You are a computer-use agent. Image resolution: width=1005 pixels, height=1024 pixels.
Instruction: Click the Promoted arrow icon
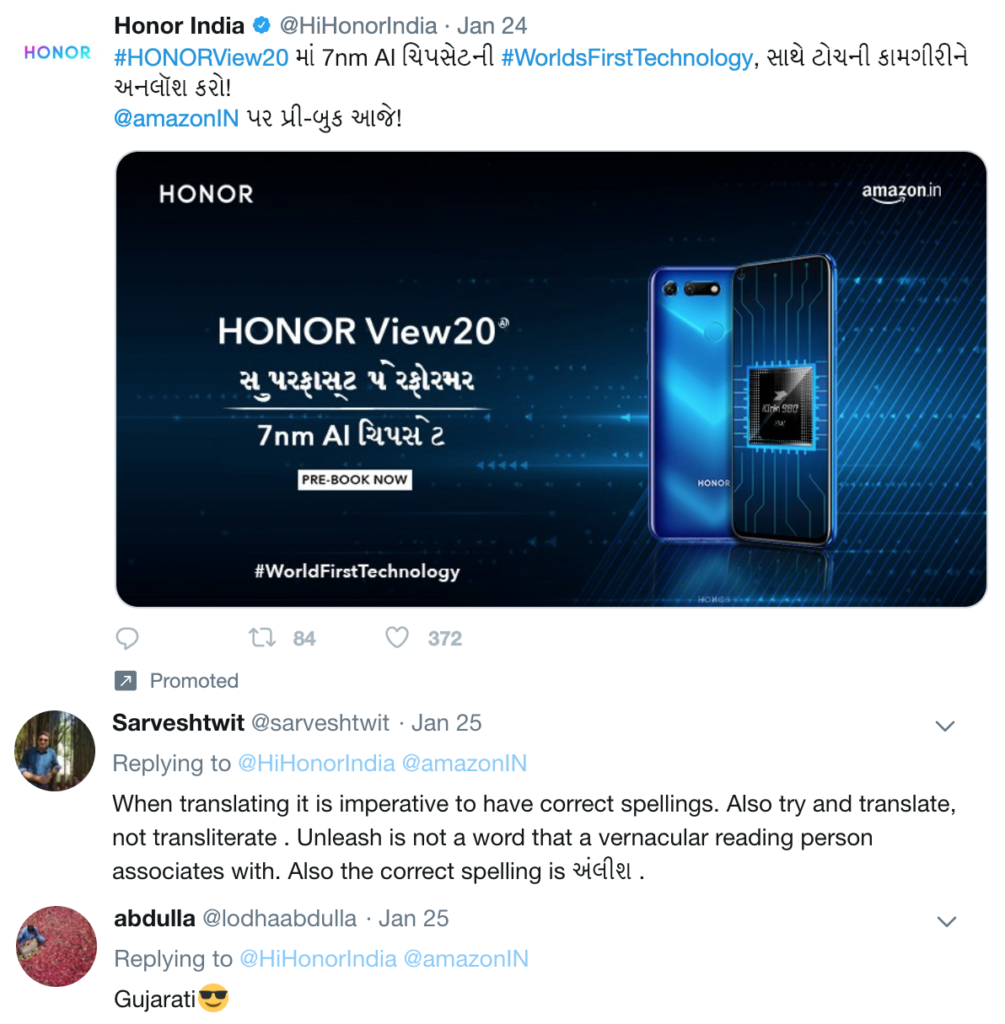point(125,681)
